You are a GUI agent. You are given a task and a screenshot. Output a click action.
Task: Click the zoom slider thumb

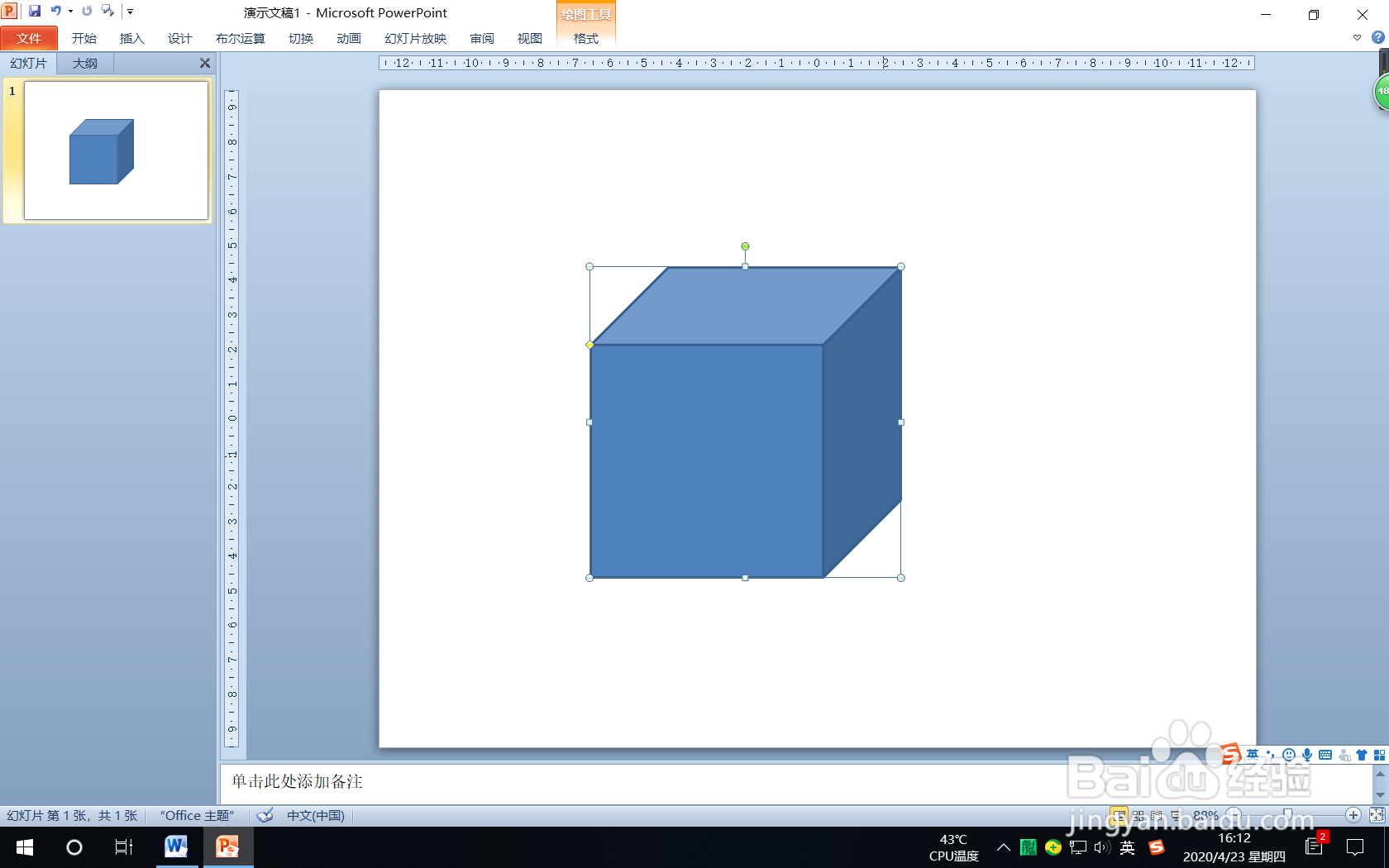pos(1288,816)
